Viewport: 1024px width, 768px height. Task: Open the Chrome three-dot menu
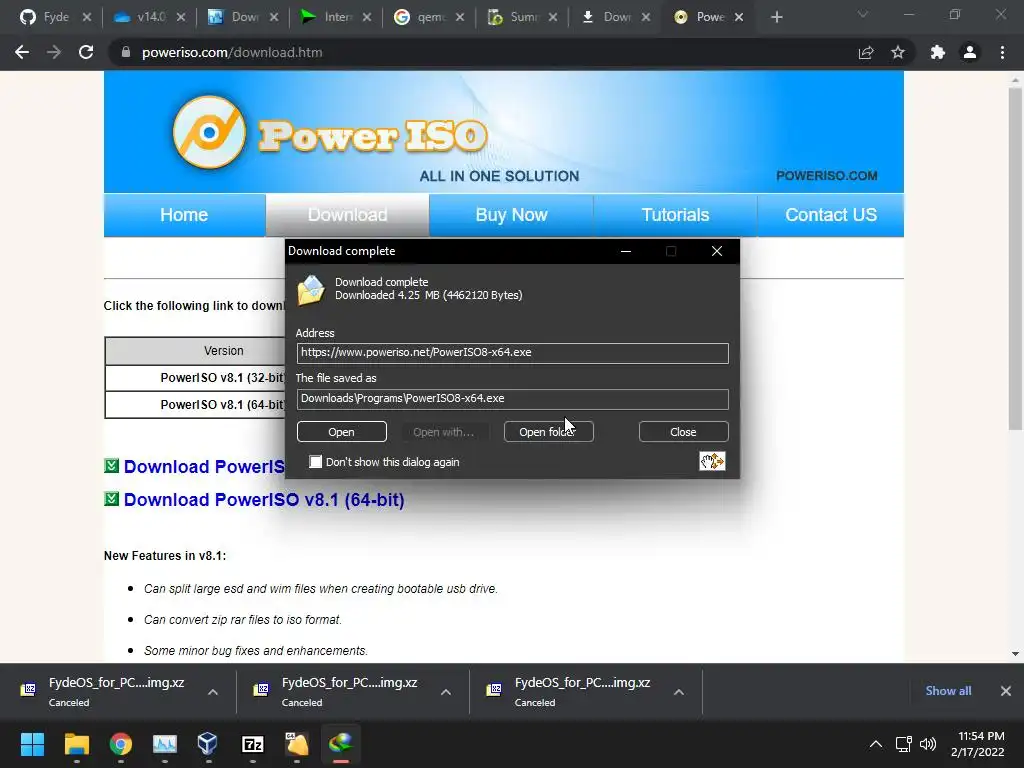[1002, 52]
